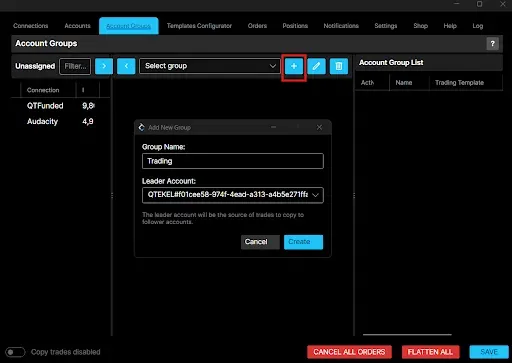Select the Audacity connection row

tap(61, 121)
